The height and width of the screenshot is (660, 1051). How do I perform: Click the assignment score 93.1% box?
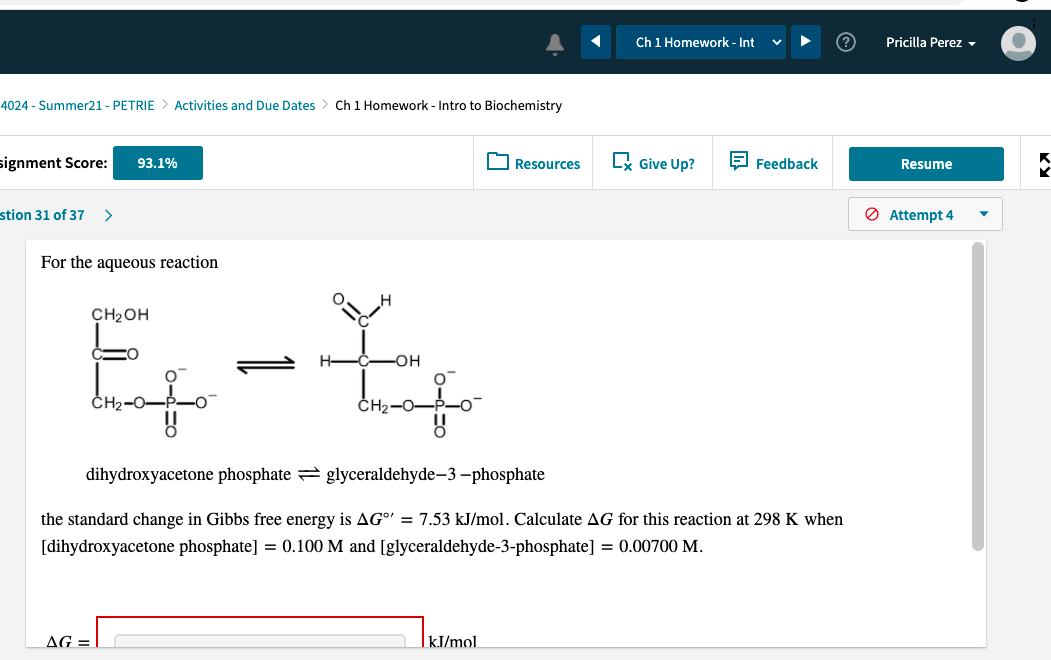pyautogui.click(x=157, y=162)
